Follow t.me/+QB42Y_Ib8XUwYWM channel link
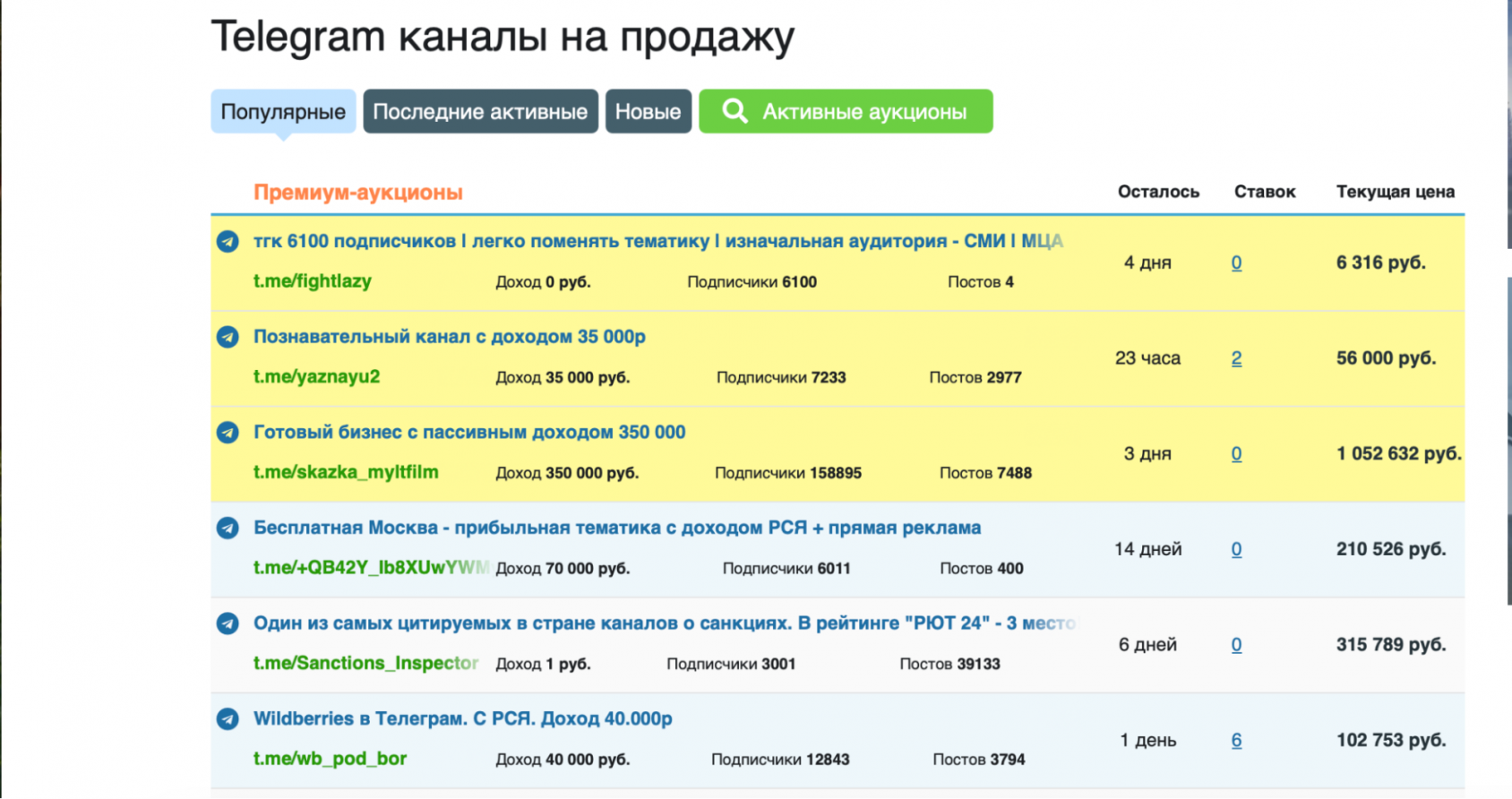The height and width of the screenshot is (799, 1512). (x=372, y=567)
